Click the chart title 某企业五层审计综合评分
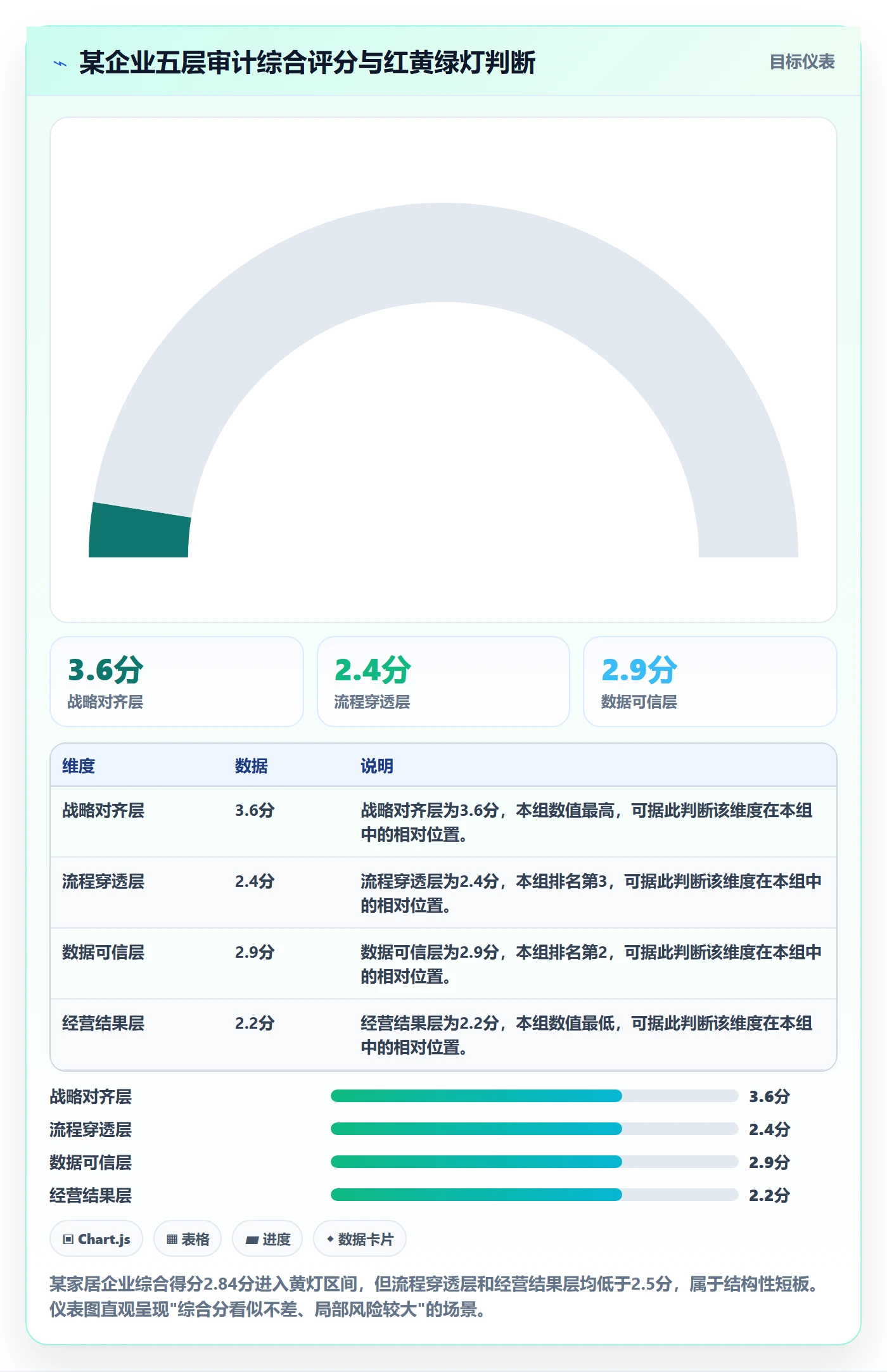887x1372 pixels. (x=307, y=63)
